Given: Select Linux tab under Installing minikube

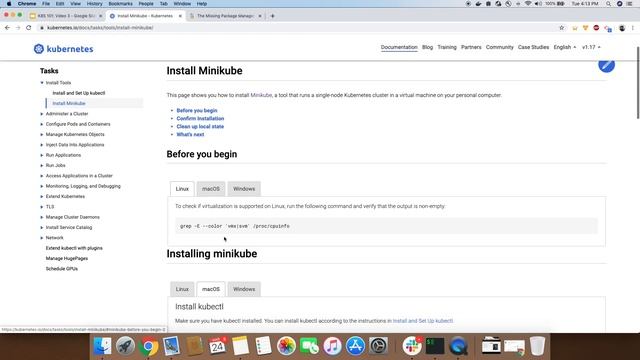Looking at the screenshot, I should point(182,289).
